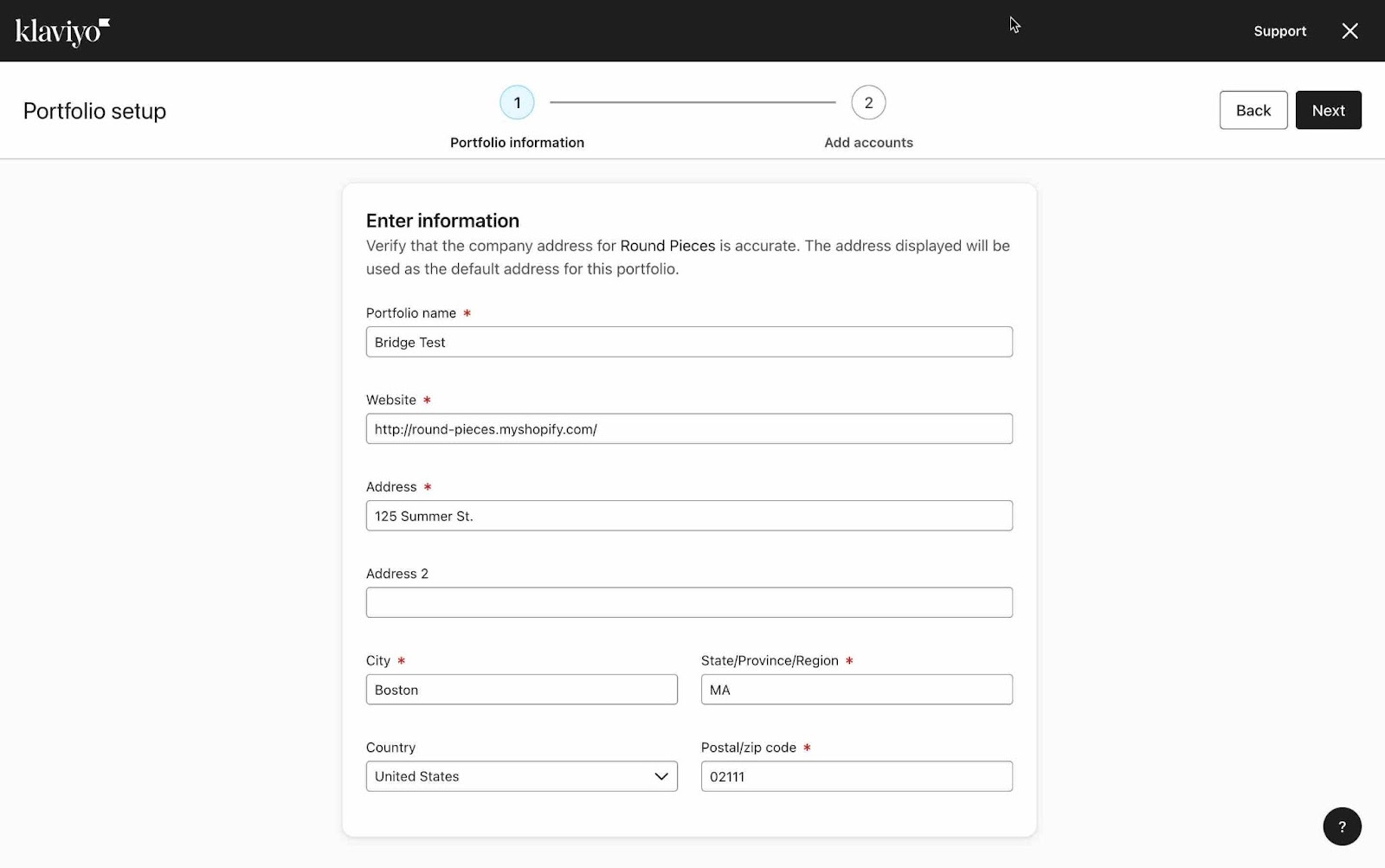
Task: Expand the Country list showing United States
Action: tap(520, 776)
